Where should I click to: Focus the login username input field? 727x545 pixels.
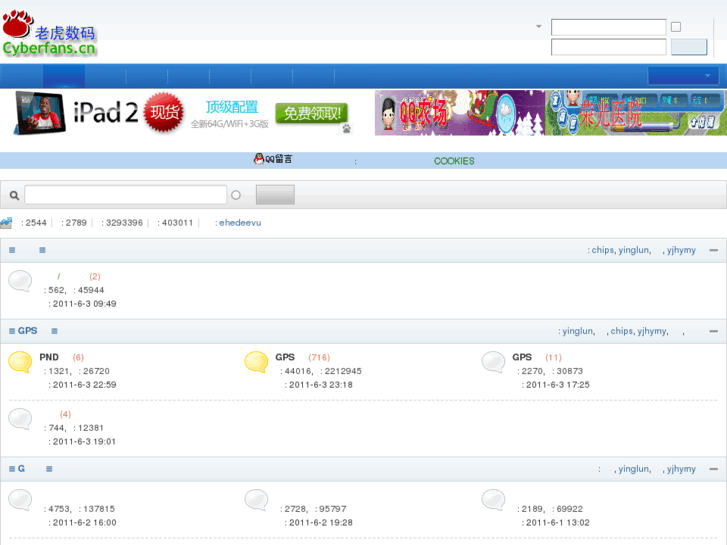[608, 27]
